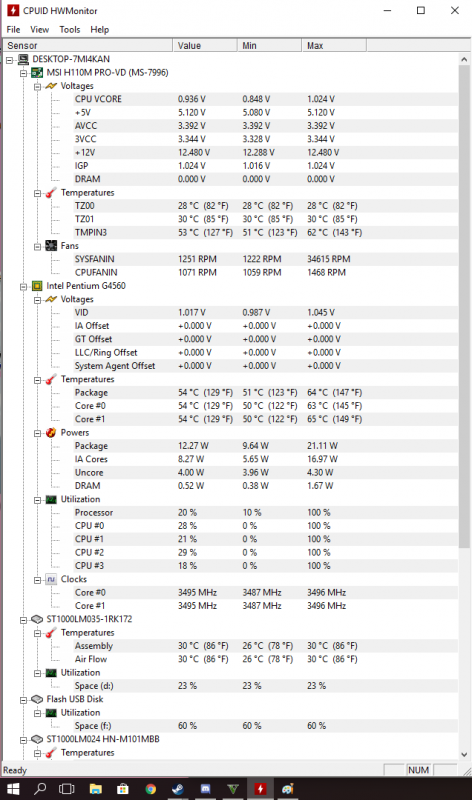Click the Value column header

205,45
